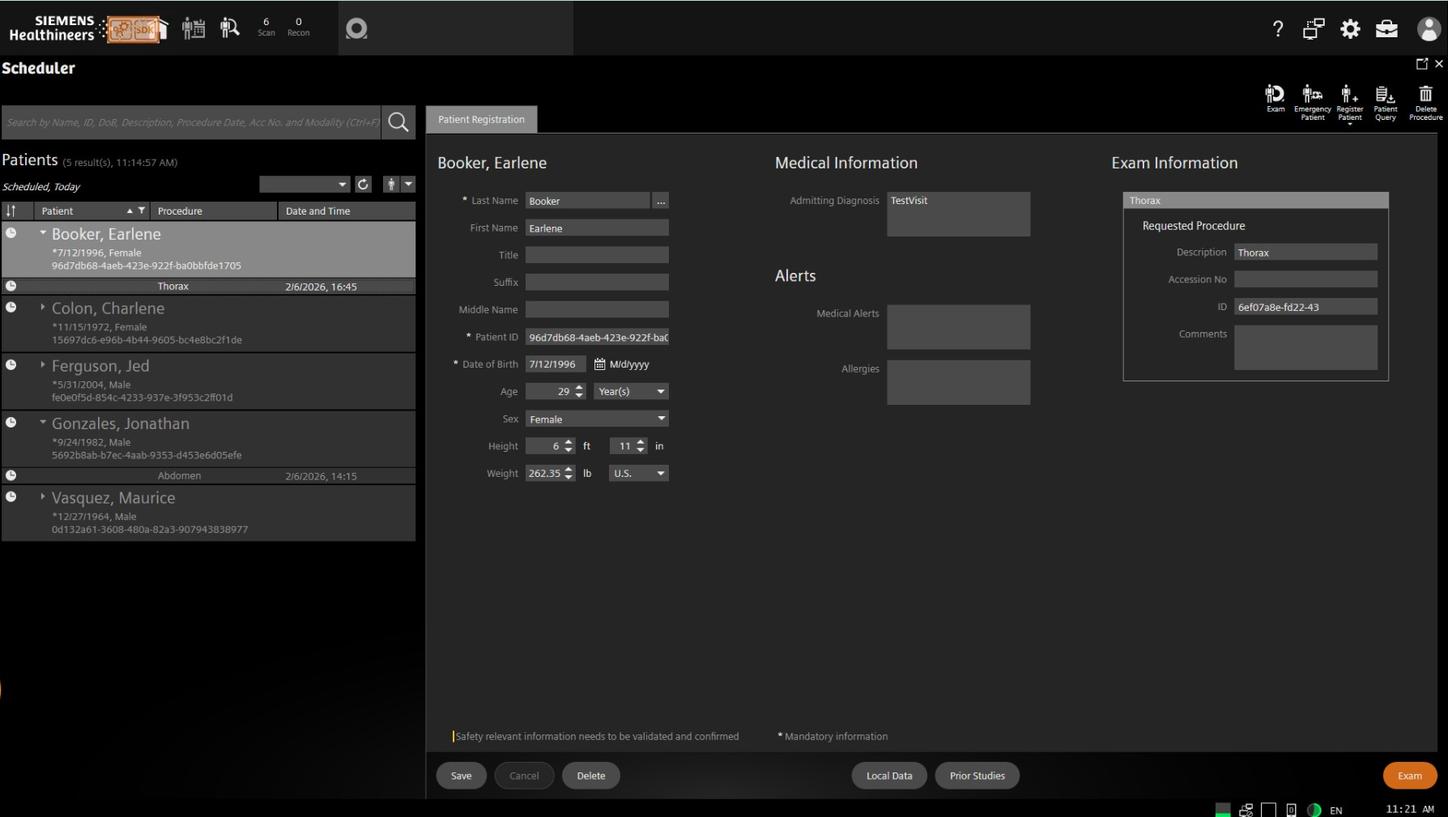Open the toolbox briefcase icon
1448x817 pixels.
[x=1386, y=29]
